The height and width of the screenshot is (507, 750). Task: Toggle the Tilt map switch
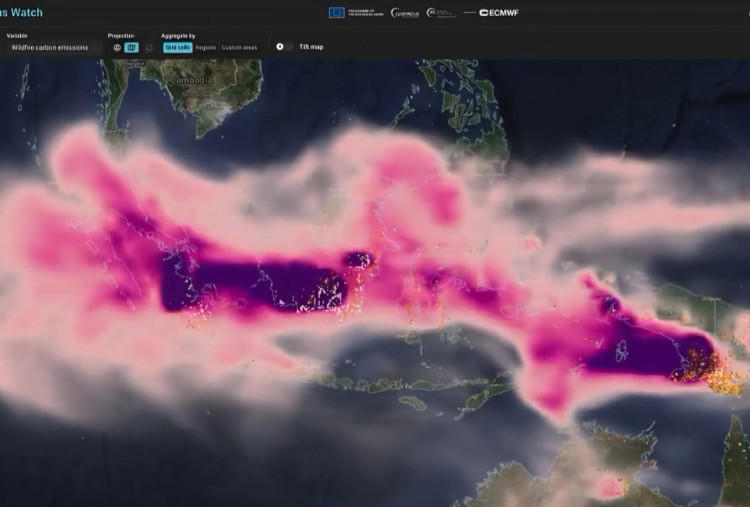tap(284, 47)
